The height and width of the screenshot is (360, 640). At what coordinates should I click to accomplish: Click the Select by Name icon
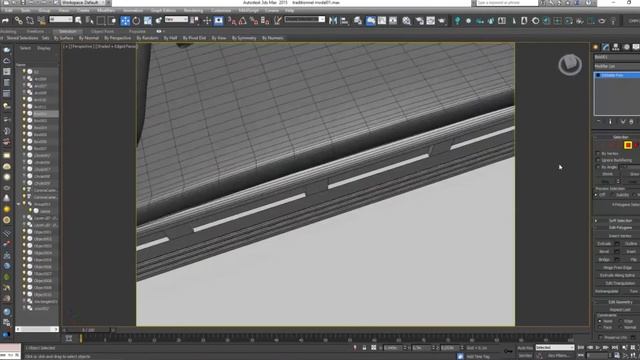pyautogui.click(x=90, y=20)
